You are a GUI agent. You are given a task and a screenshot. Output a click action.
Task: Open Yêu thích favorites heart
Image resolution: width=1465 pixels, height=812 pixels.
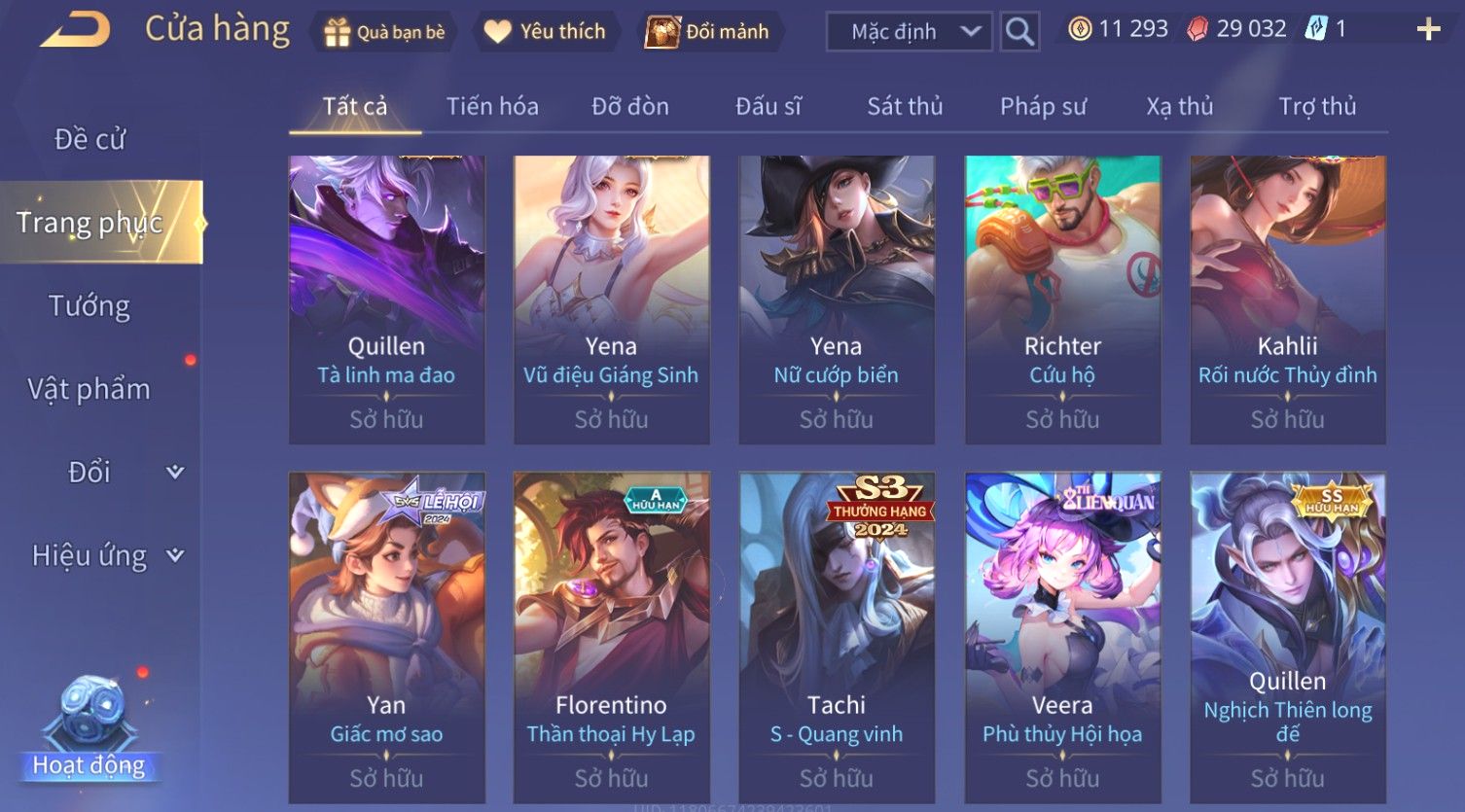pos(546,32)
